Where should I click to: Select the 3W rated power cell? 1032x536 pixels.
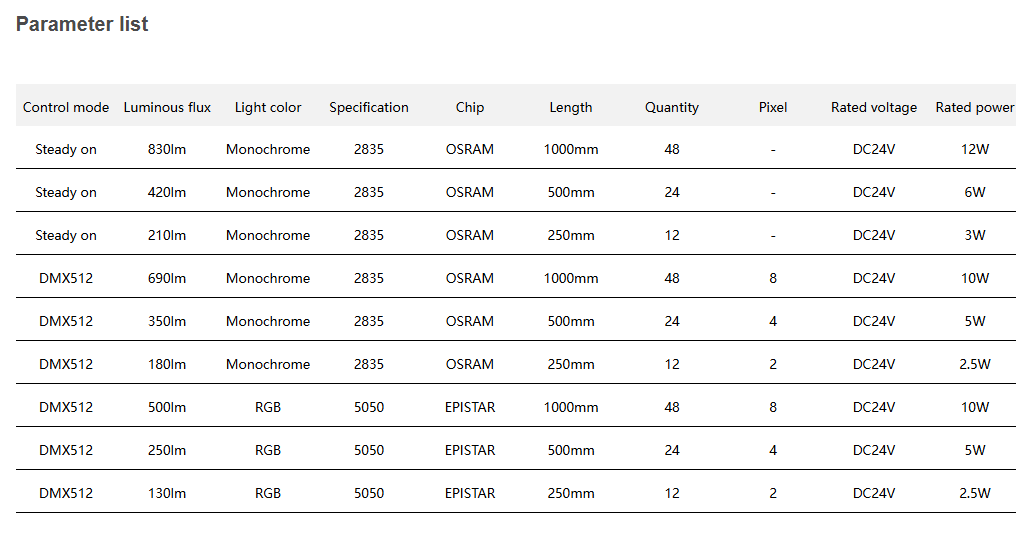pyautogui.click(x=975, y=236)
